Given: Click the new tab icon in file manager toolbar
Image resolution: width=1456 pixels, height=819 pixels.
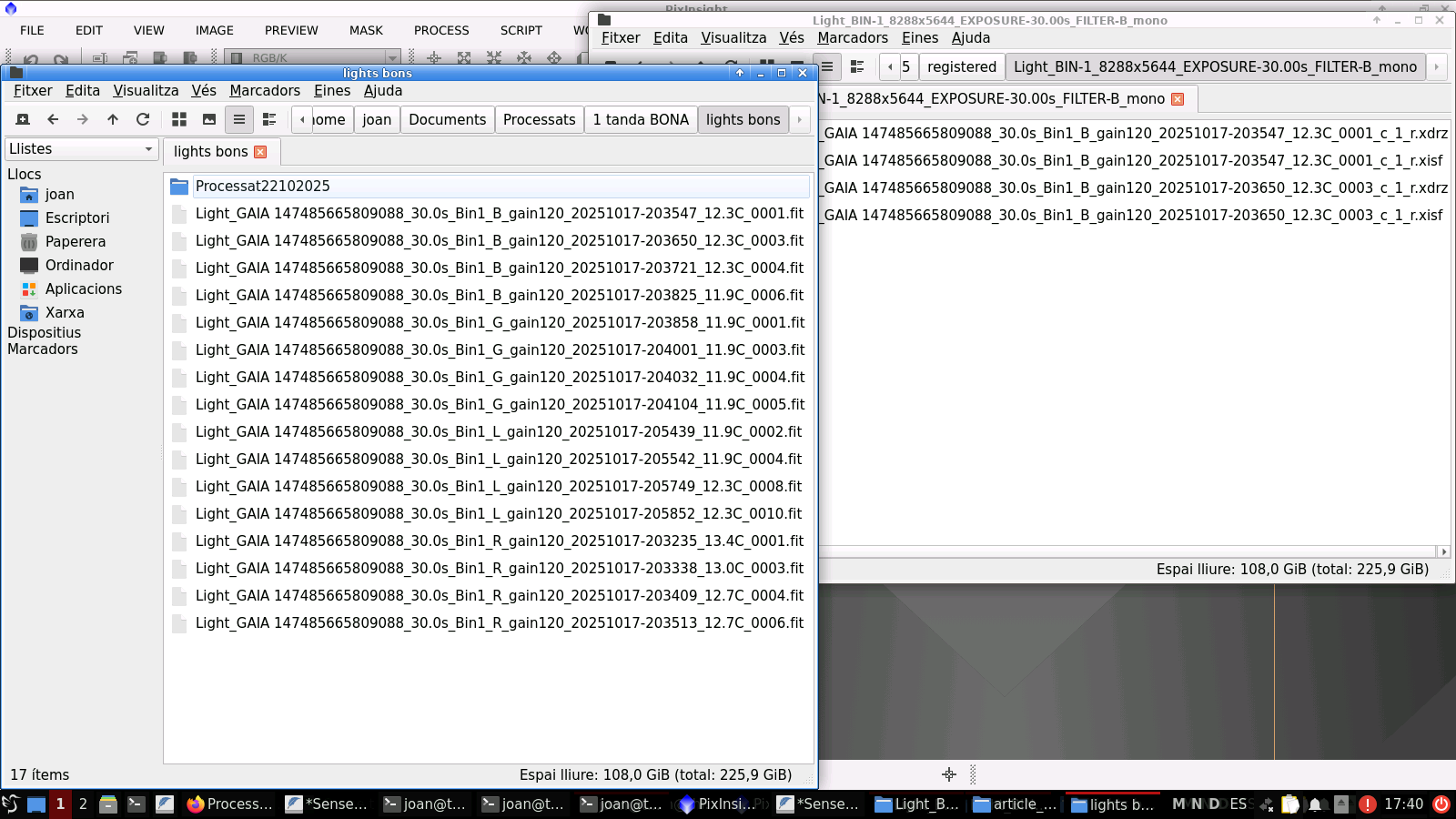Looking at the screenshot, I should point(24,119).
